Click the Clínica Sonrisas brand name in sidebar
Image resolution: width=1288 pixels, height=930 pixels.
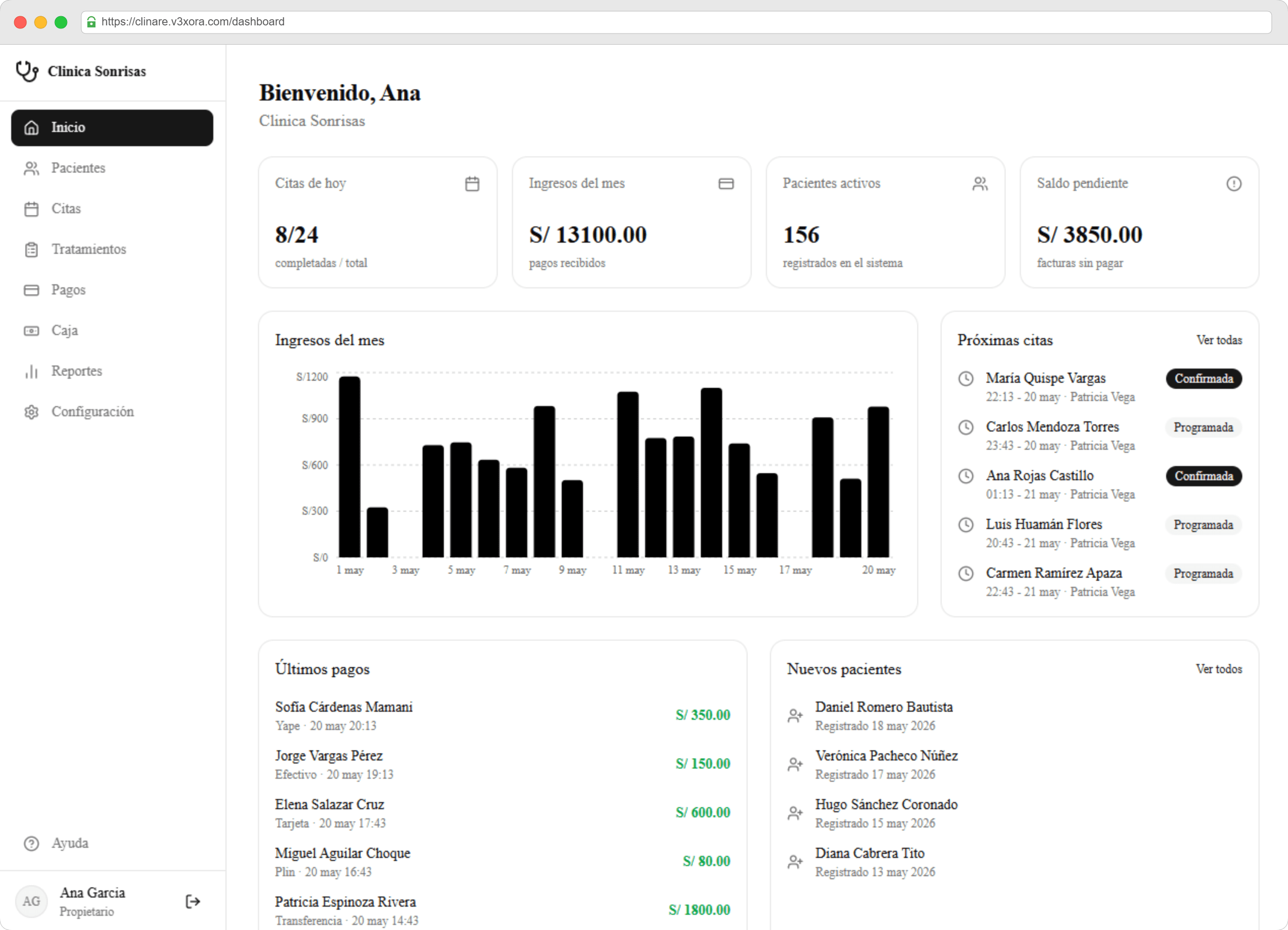[97, 72]
